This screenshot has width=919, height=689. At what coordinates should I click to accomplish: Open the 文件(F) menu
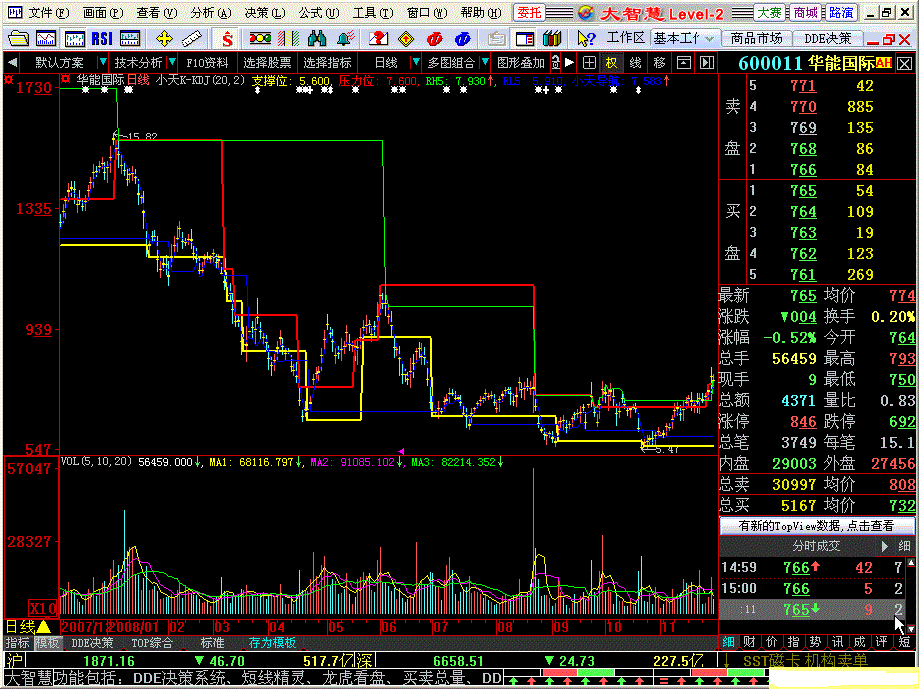point(47,12)
